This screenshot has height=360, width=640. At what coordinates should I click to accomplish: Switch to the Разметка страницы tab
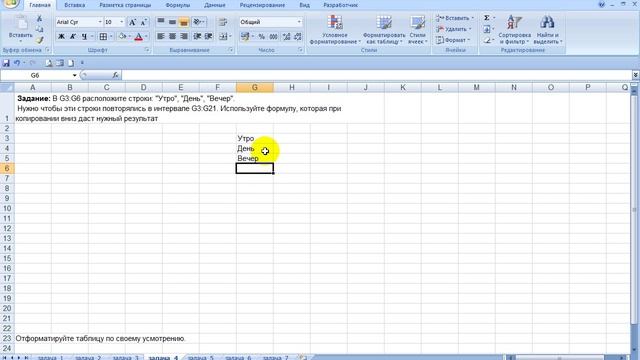[125, 5]
